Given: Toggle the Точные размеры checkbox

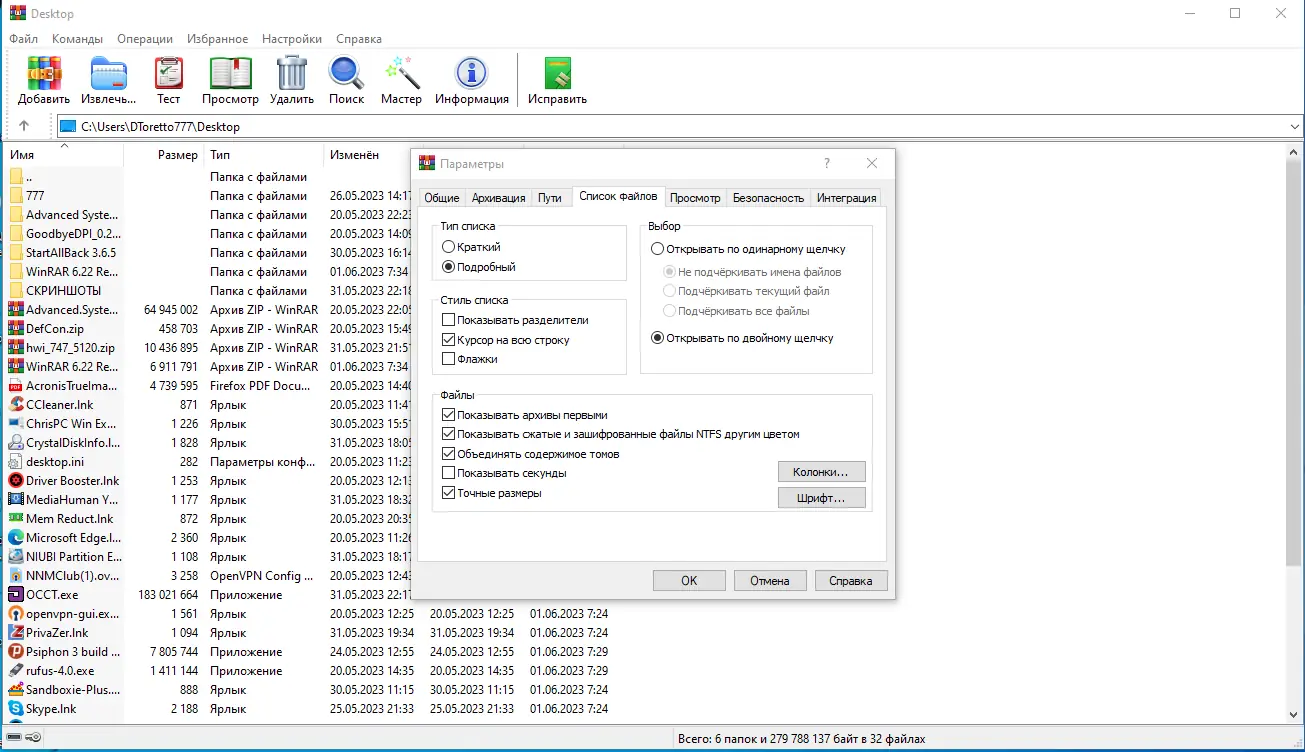Looking at the screenshot, I should (x=448, y=493).
